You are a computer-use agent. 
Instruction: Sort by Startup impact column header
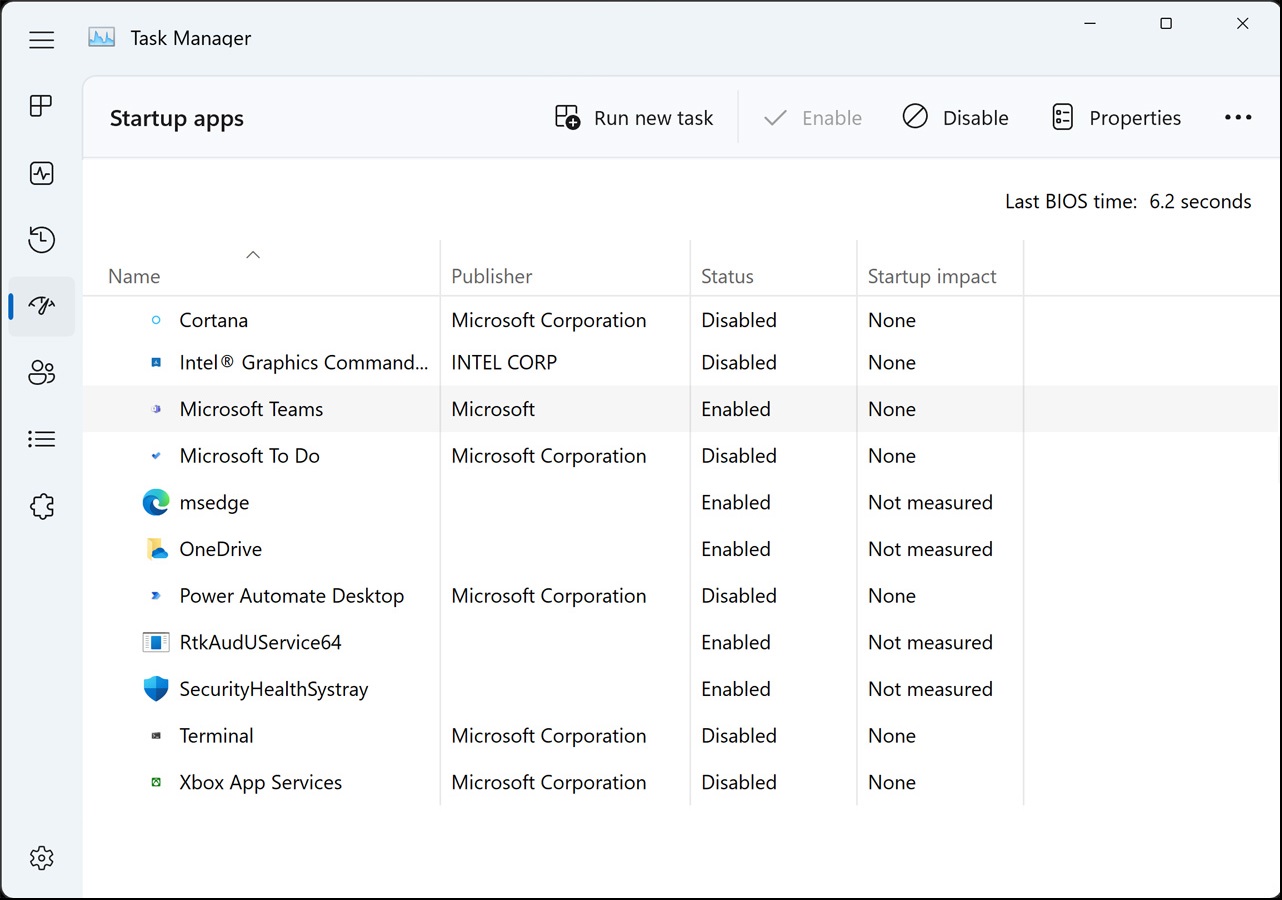931,277
